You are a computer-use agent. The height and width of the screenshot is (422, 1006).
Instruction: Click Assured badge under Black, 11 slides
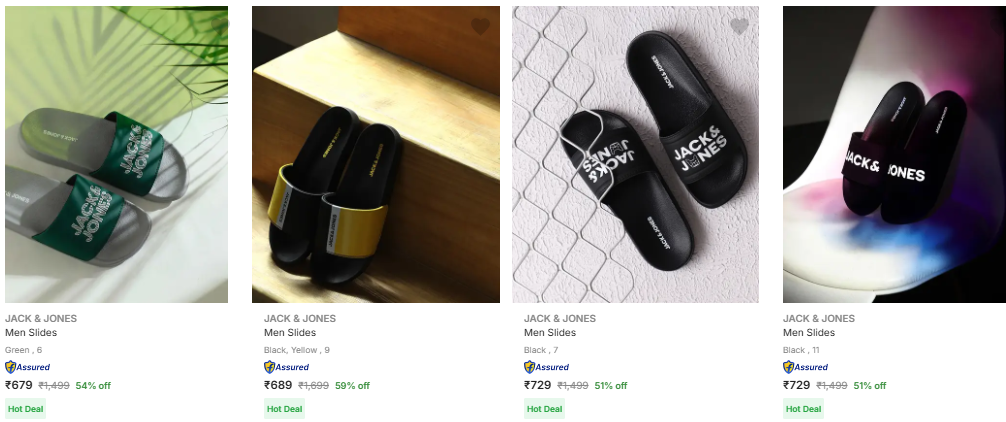point(806,367)
